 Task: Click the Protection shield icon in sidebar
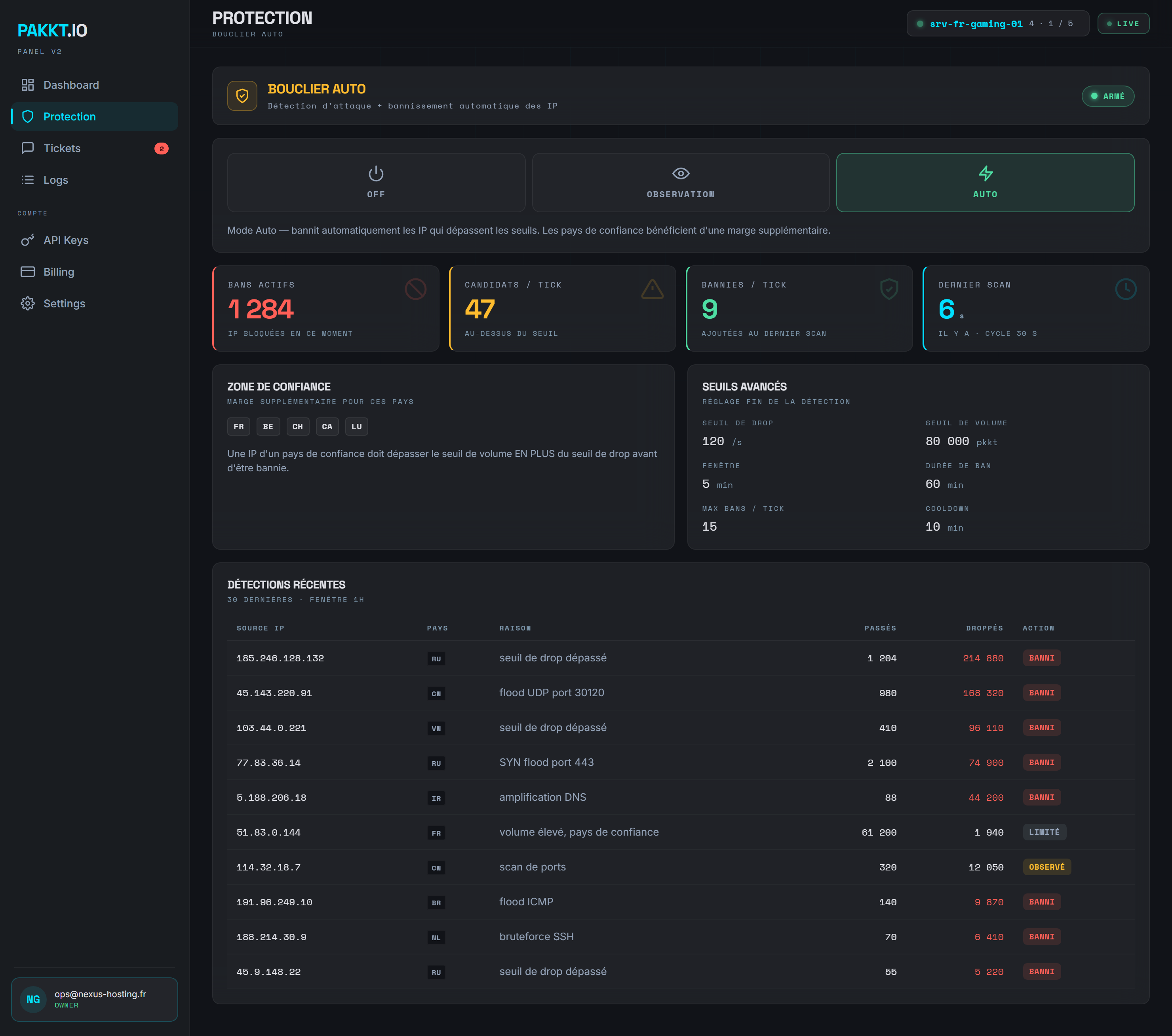28,116
